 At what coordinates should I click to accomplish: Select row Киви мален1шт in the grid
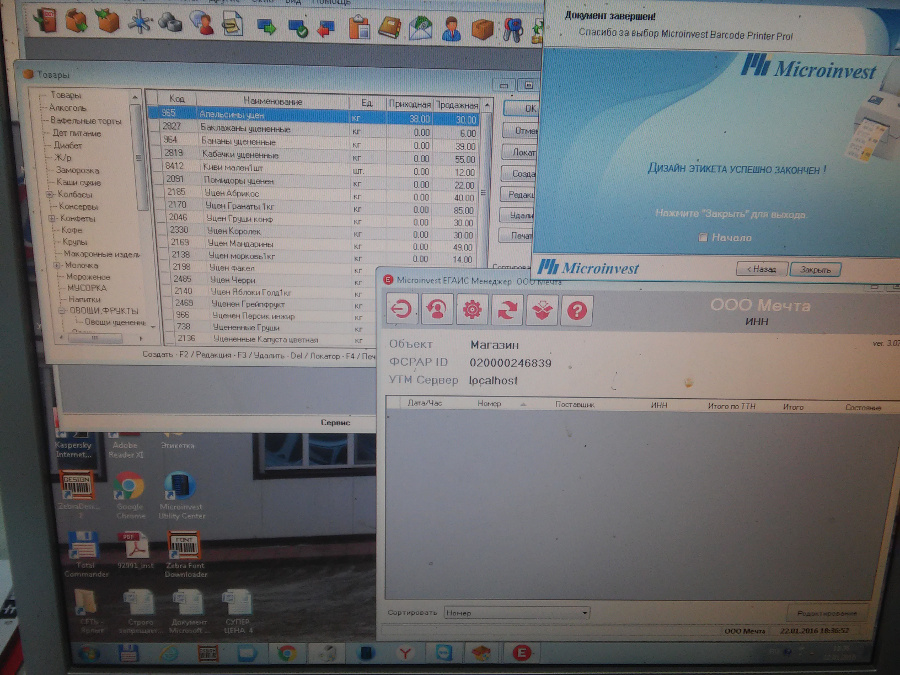(317, 167)
